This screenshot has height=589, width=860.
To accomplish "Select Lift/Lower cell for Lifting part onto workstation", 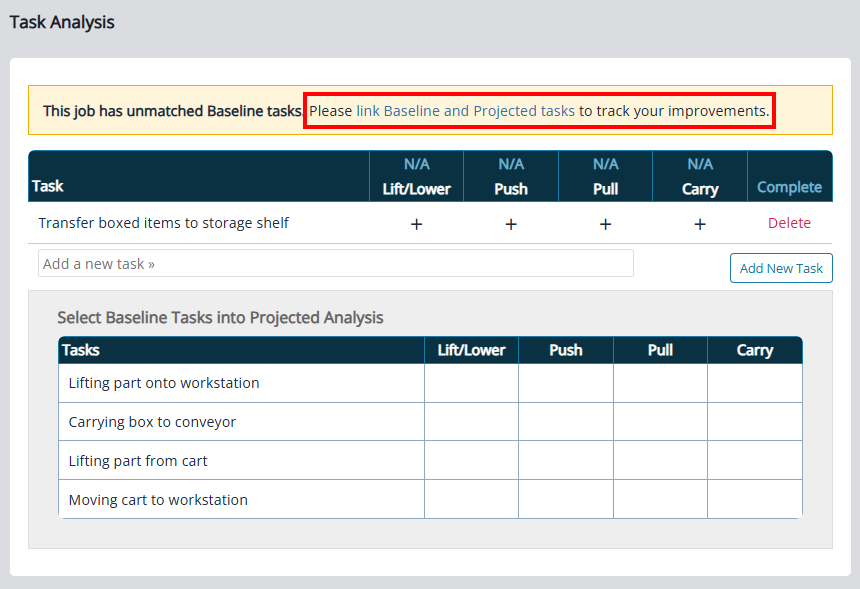I will click(x=471, y=383).
